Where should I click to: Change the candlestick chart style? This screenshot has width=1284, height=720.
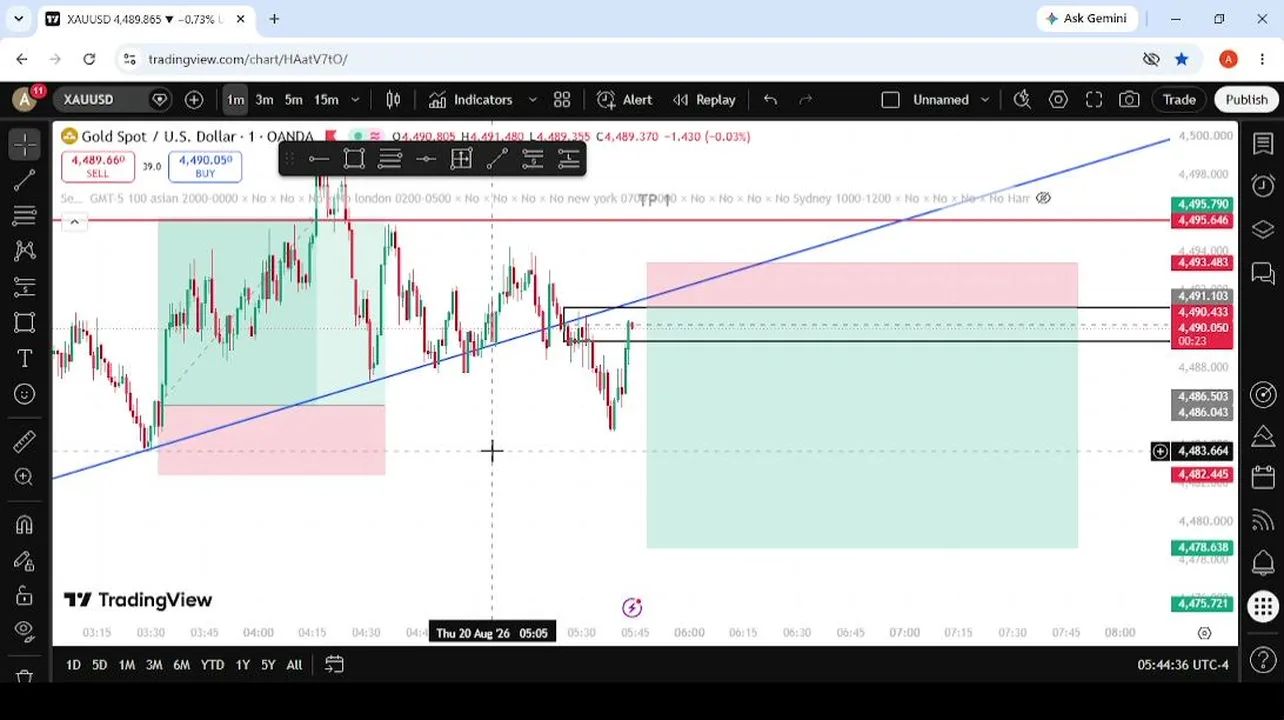click(x=393, y=99)
